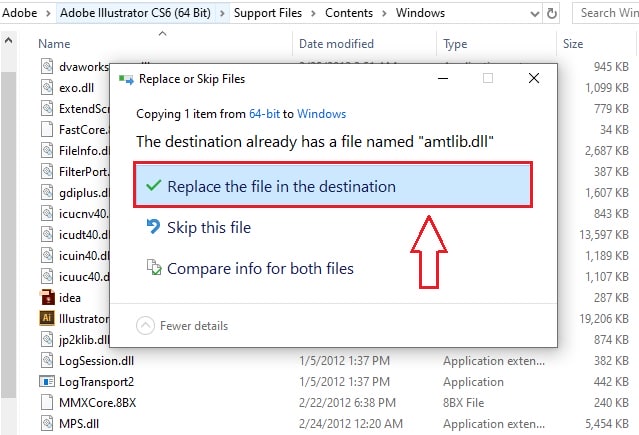Click the dvaworks file icon
The image size is (639, 435).
[47, 66]
